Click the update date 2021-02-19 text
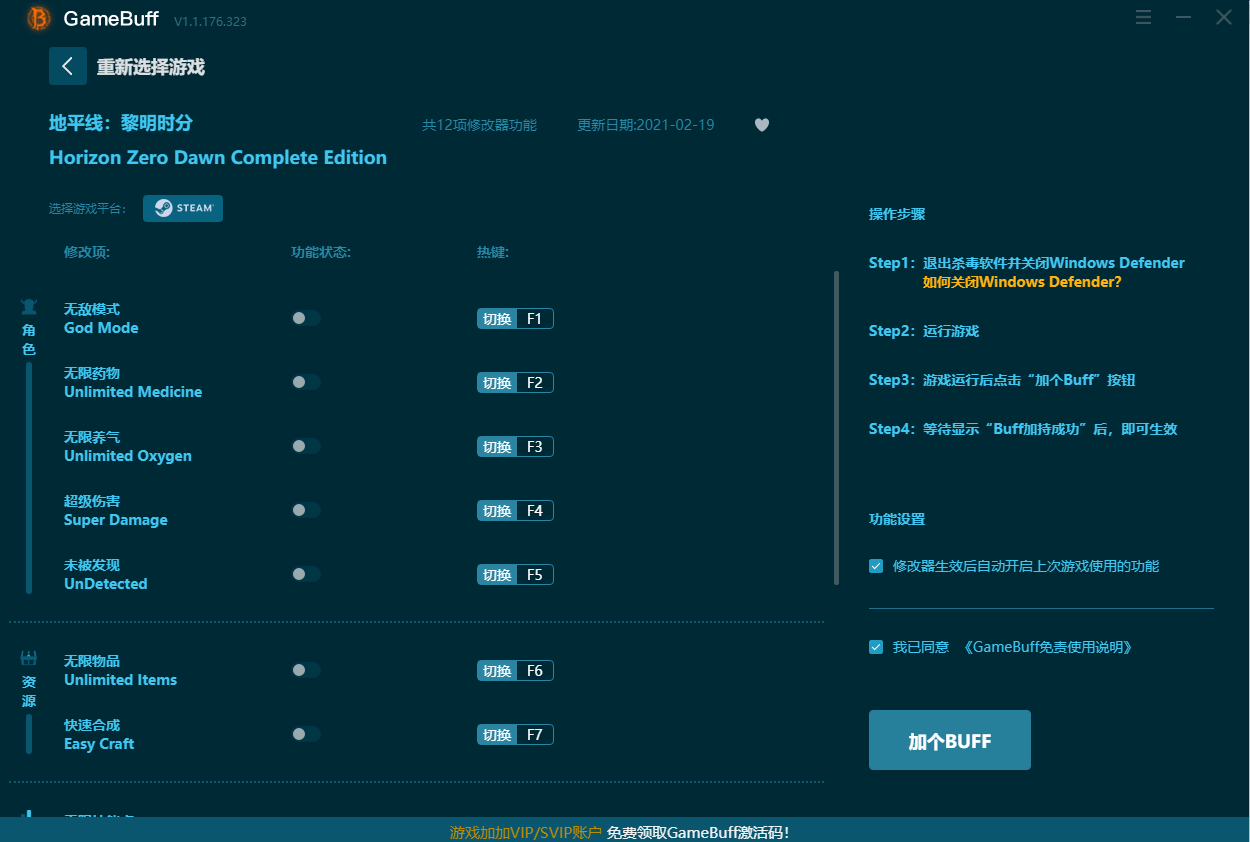Screen dimensions: 1250x842 [x=646, y=125]
